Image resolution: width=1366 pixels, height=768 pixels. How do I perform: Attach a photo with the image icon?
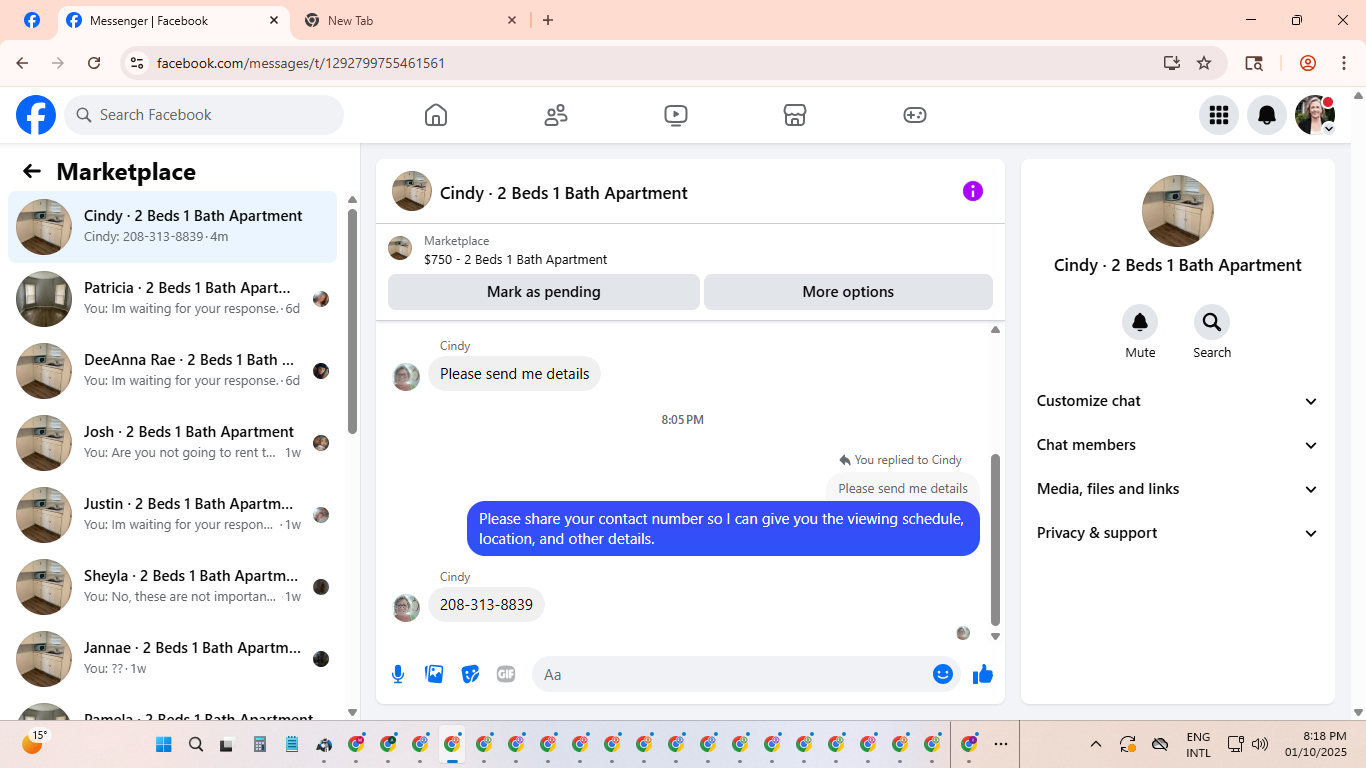434,674
